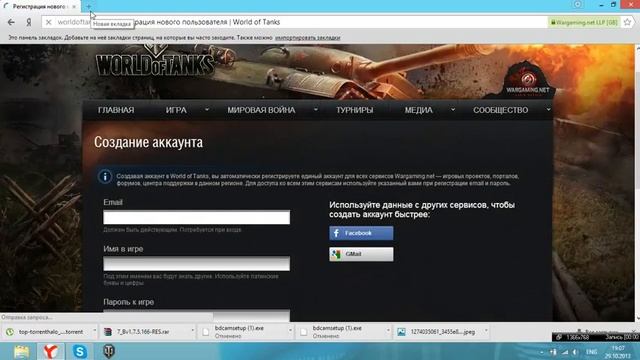Click the browser back arrow

[11, 22]
